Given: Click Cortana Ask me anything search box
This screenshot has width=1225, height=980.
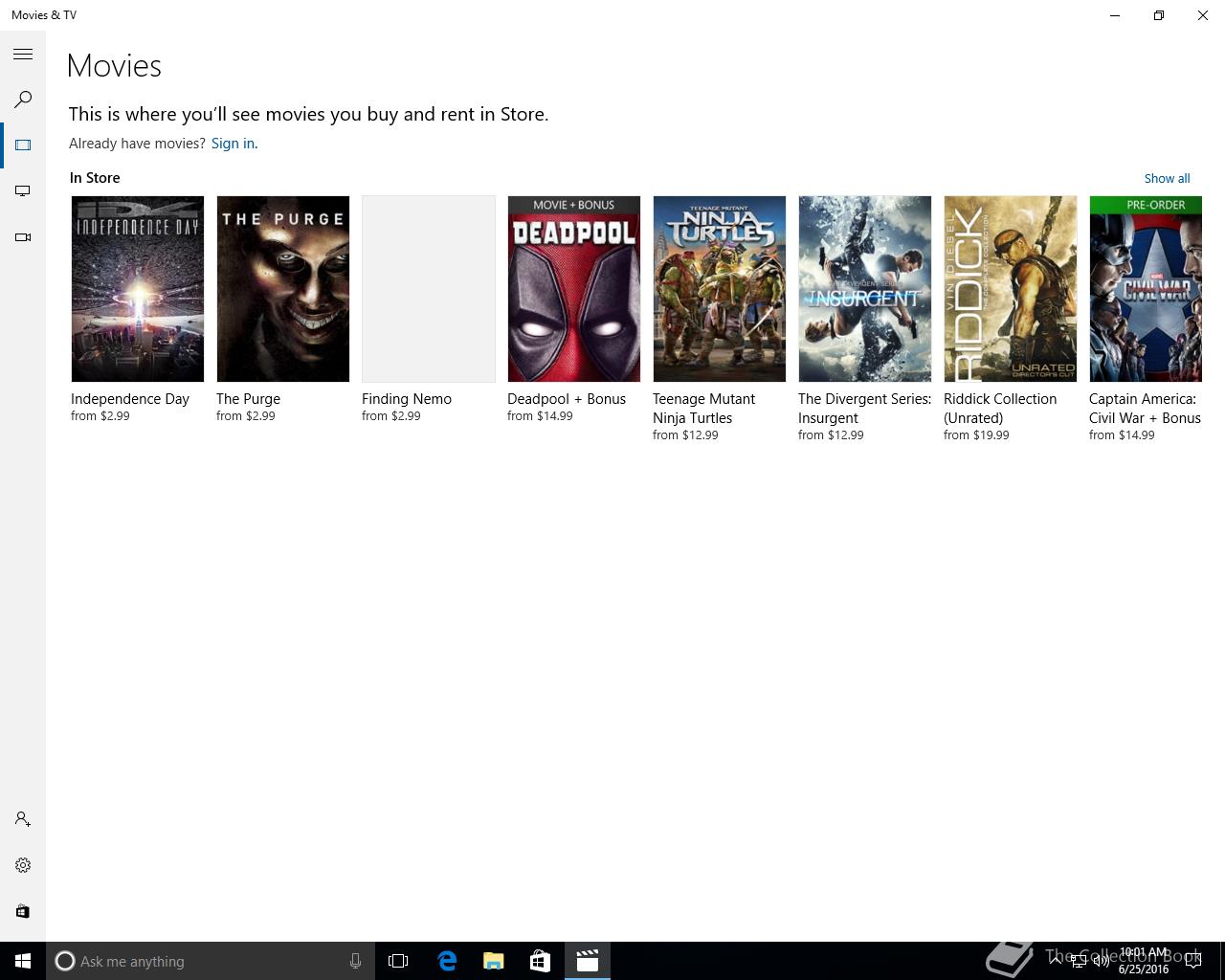Looking at the screenshot, I should [211, 961].
